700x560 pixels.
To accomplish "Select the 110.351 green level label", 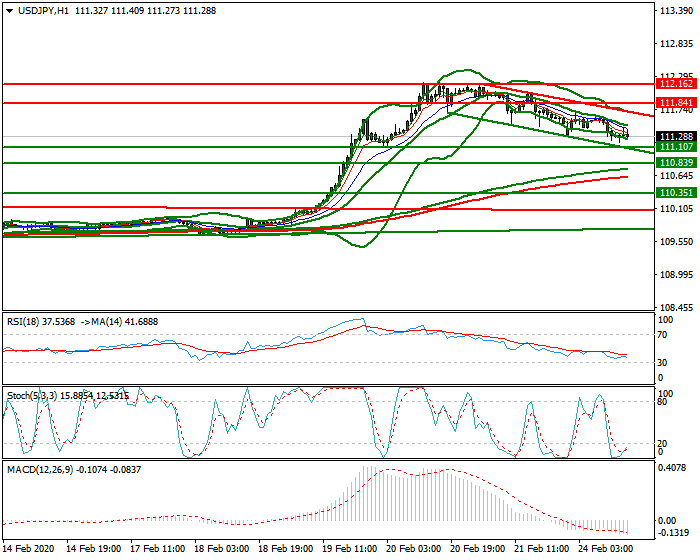I will pyautogui.click(x=676, y=193).
